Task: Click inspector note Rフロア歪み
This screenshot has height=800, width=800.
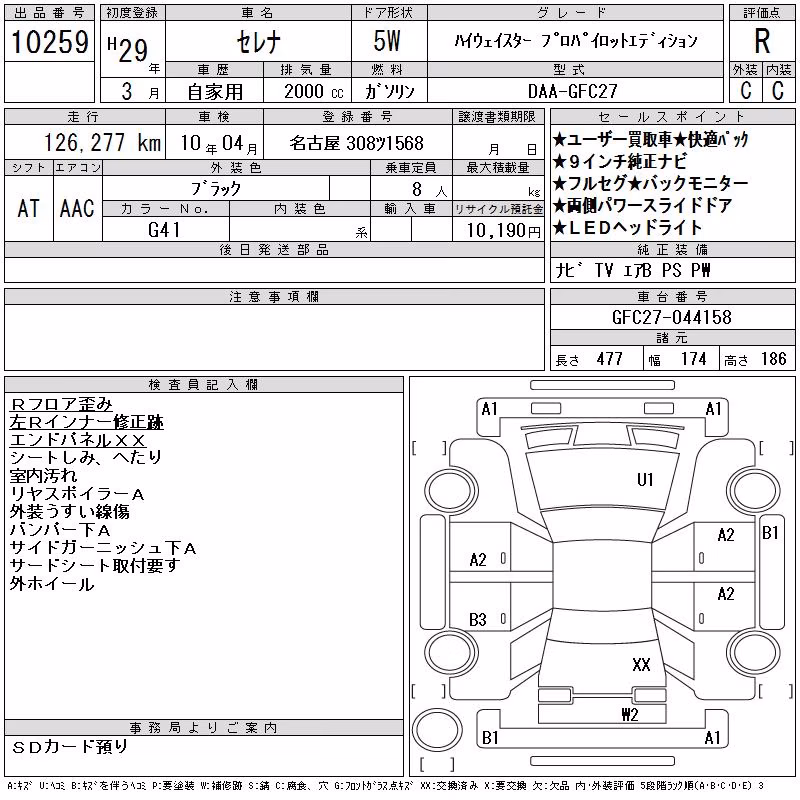Action: point(61,405)
